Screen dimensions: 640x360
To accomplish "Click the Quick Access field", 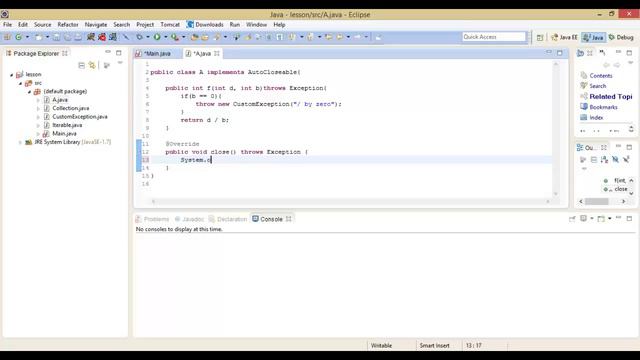I will pyautogui.click(x=494, y=37).
